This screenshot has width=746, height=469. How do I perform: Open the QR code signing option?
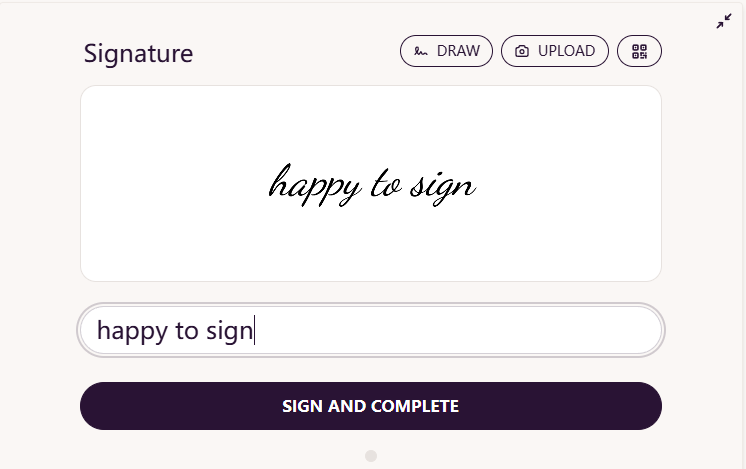tap(639, 51)
